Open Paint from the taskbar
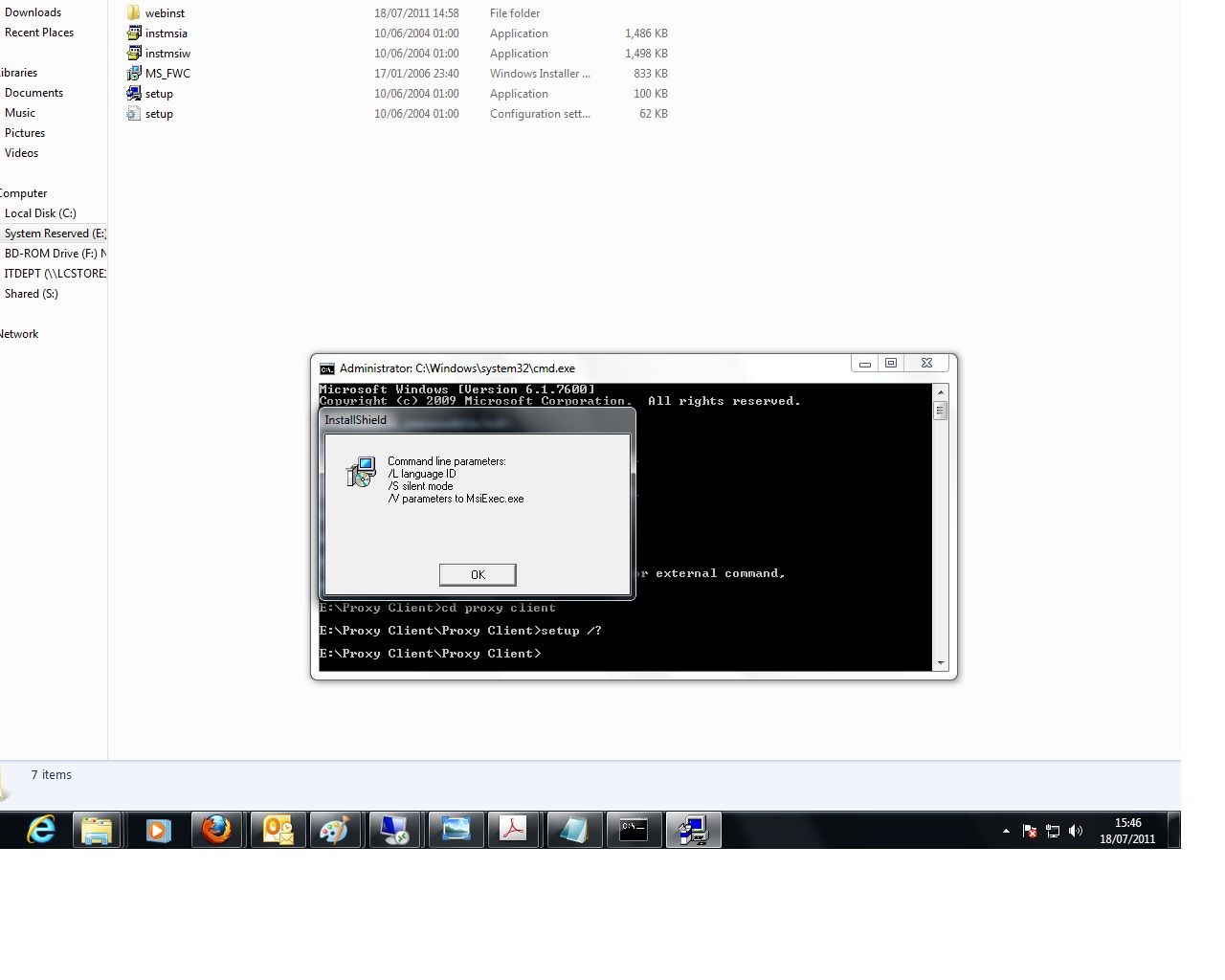Image resolution: width=1225 pixels, height=980 pixels. (336, 830)
